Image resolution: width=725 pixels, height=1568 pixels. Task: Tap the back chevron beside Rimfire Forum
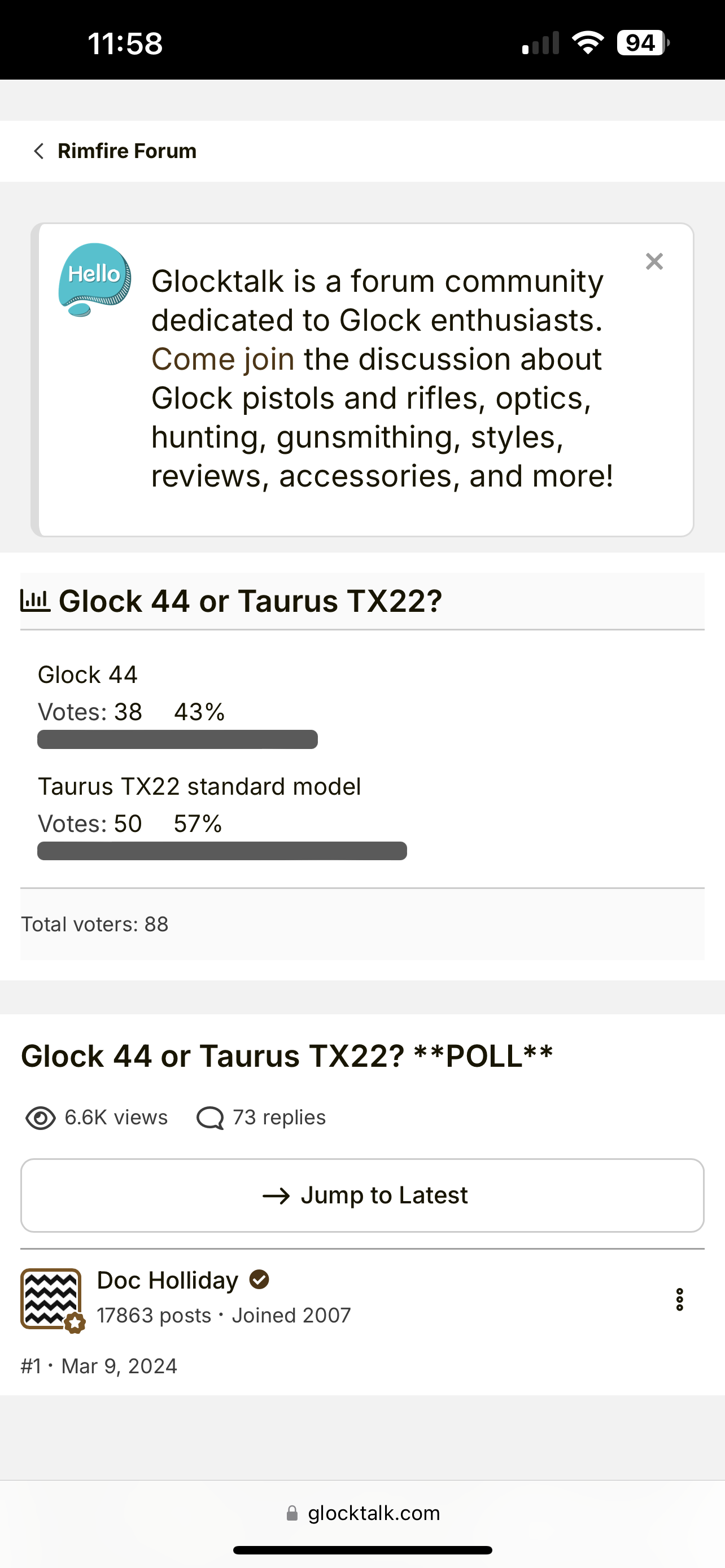coord(39,151)
